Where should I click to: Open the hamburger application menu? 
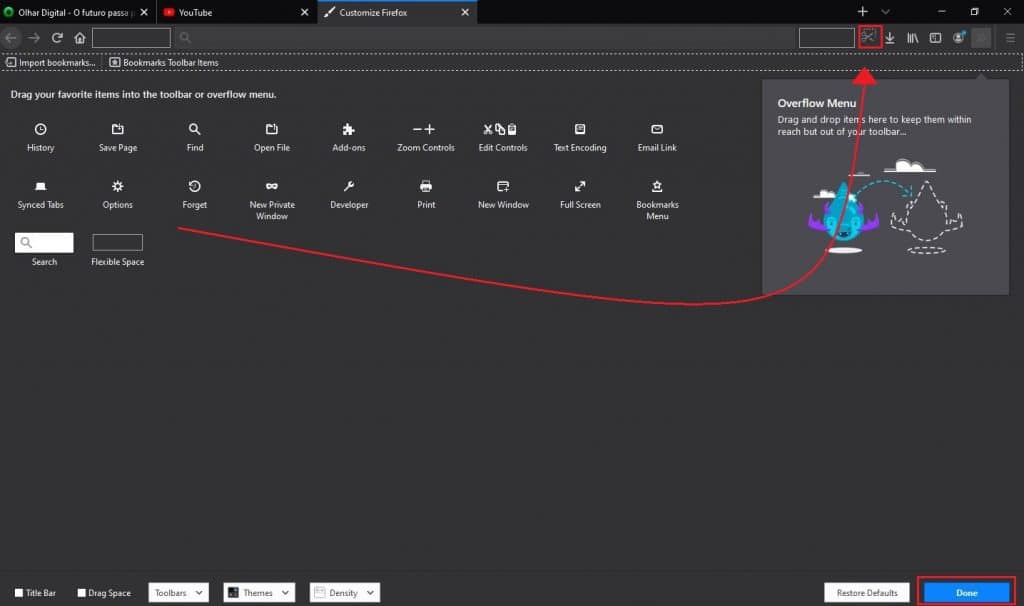[x=1010, y=38]
